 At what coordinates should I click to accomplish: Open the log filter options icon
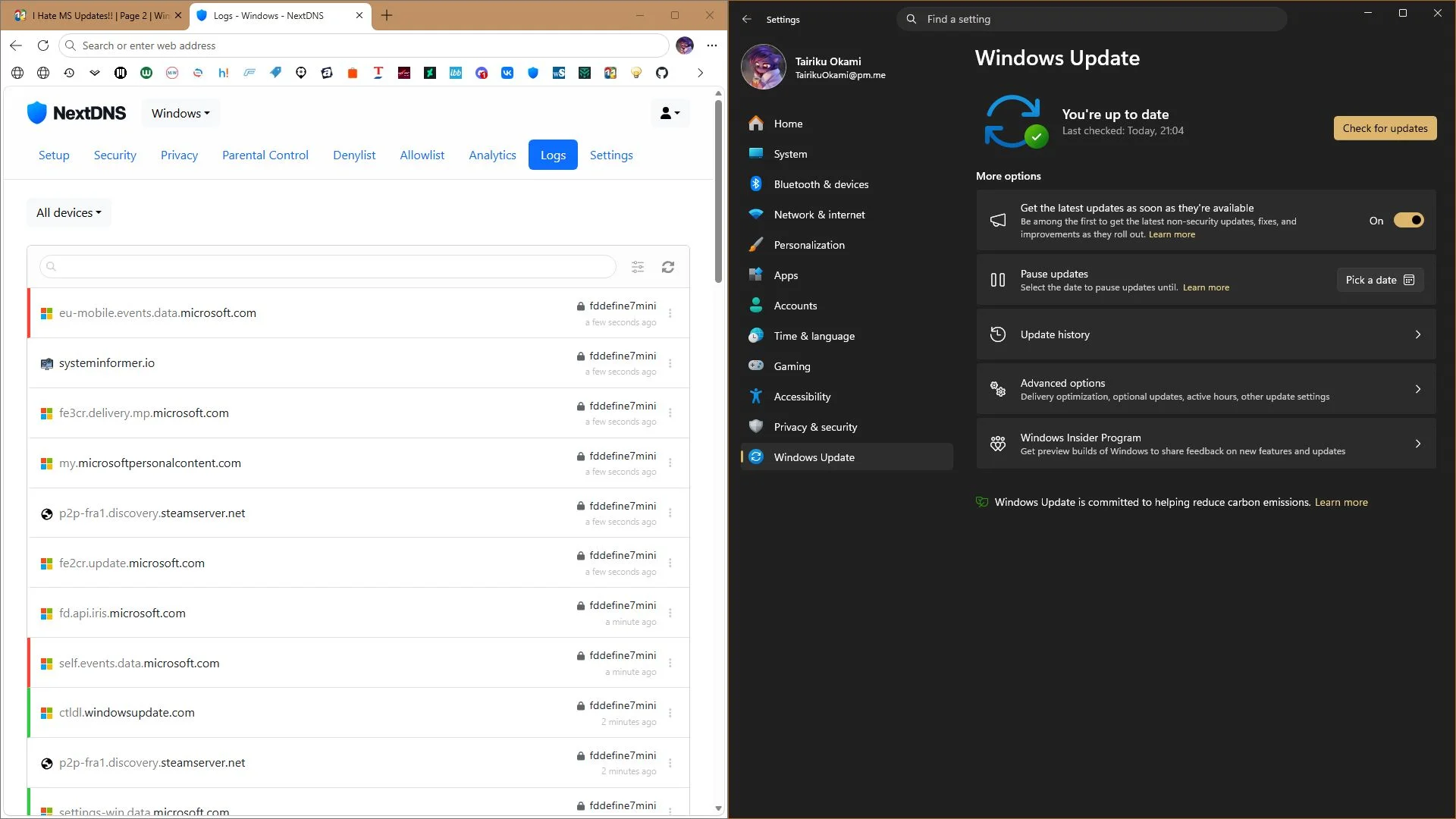tap(638, 267)
